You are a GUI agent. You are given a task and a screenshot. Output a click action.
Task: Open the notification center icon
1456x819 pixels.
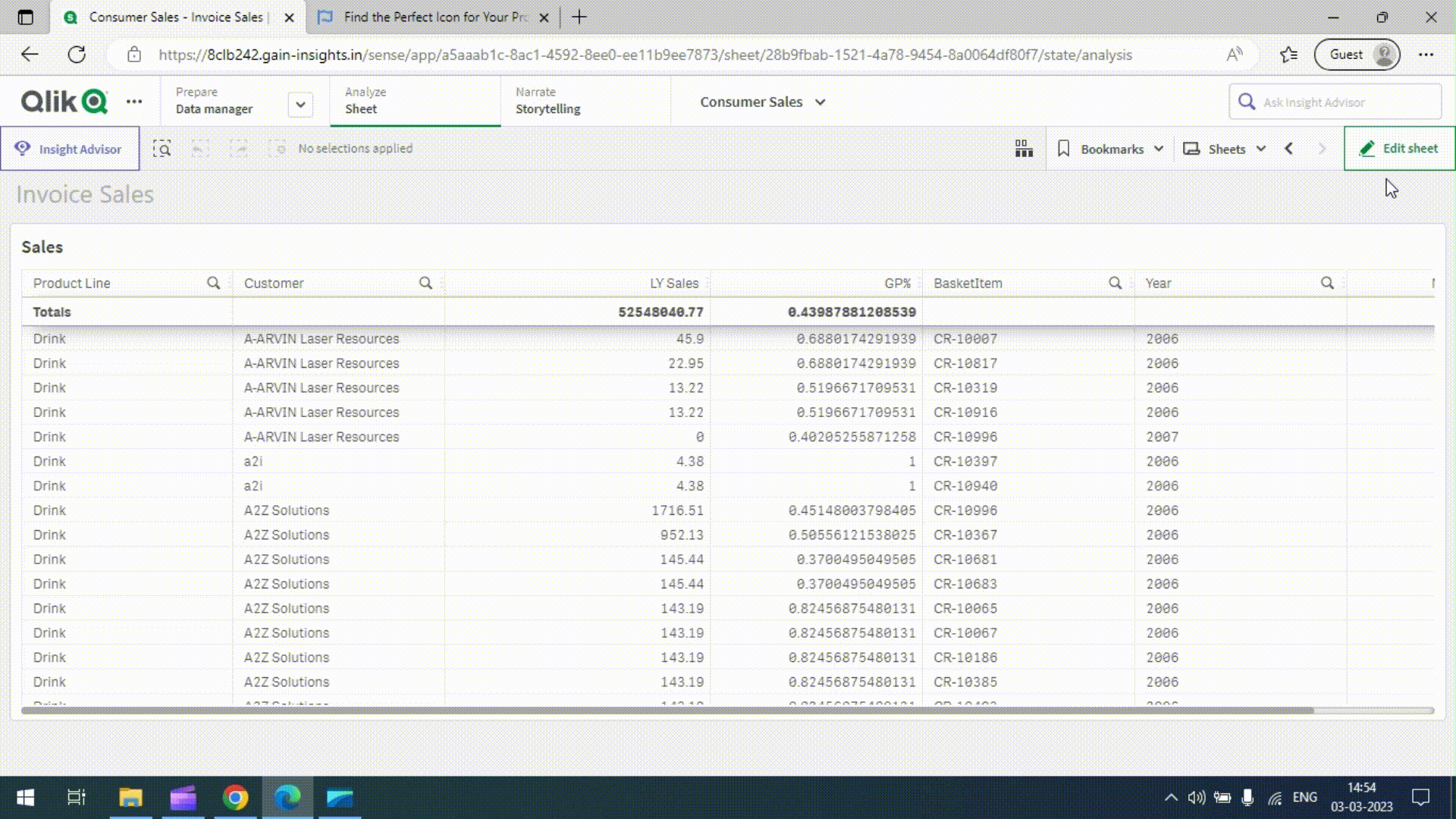[1420, 797]
